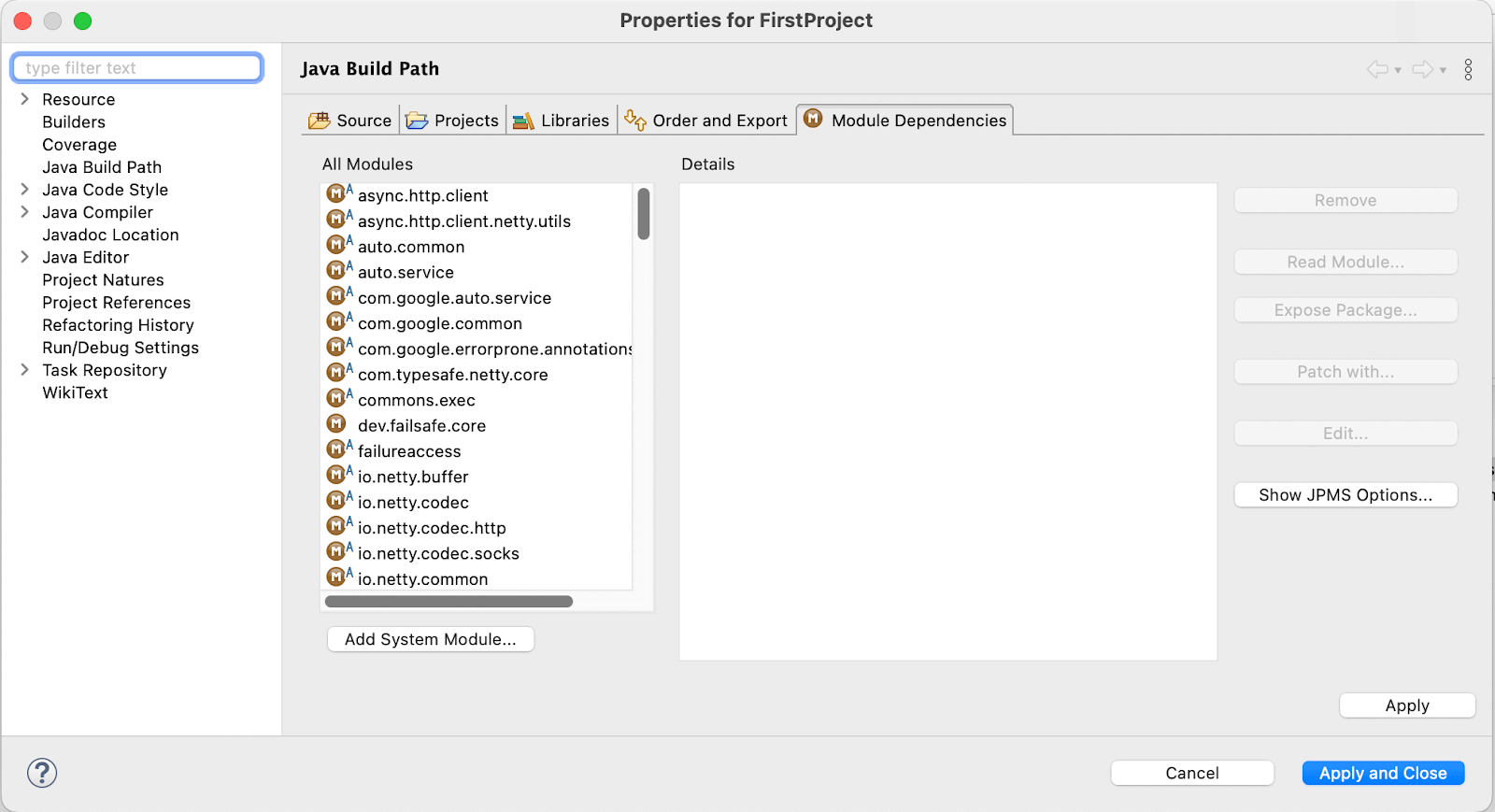Click module icon beside com.google.errorprone.annotations
This screenshot has width=1495, height=812.
coord(337,348)
